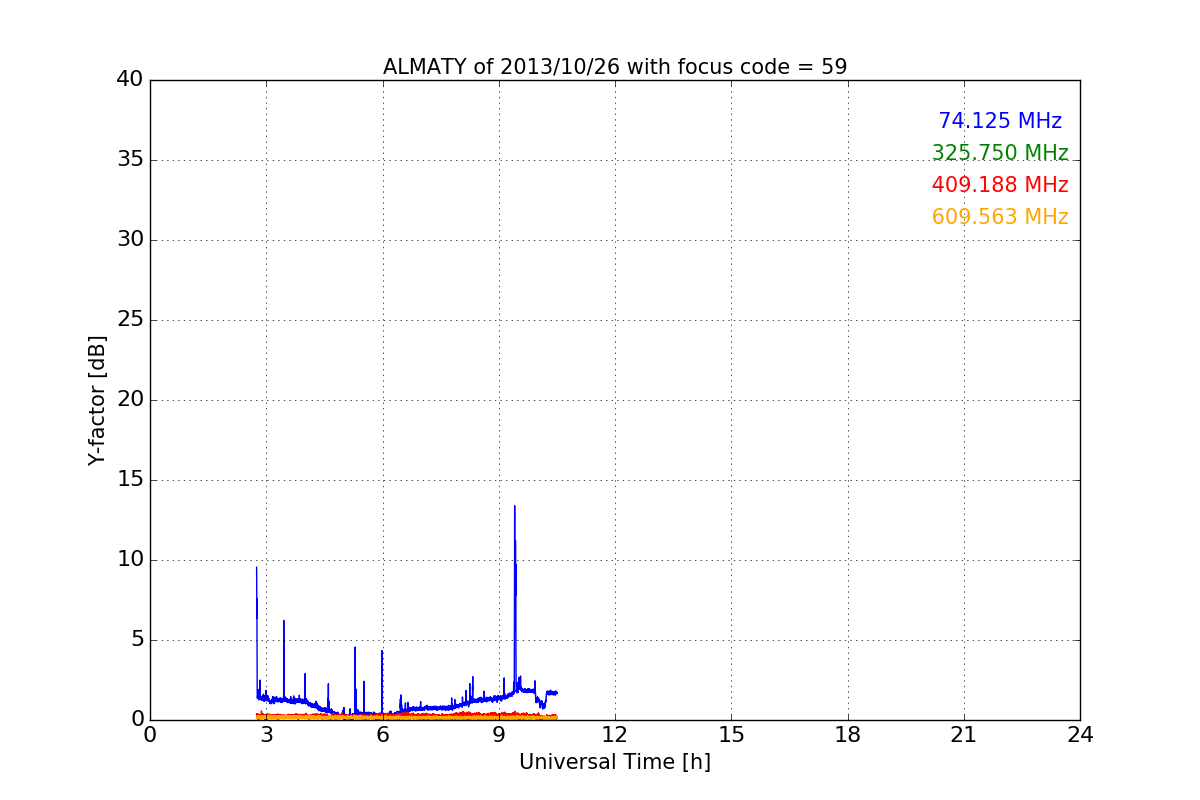1200x800 pixels.
Task: Click the x-axis tick label 24
Action: click(x=1080, y=735)
